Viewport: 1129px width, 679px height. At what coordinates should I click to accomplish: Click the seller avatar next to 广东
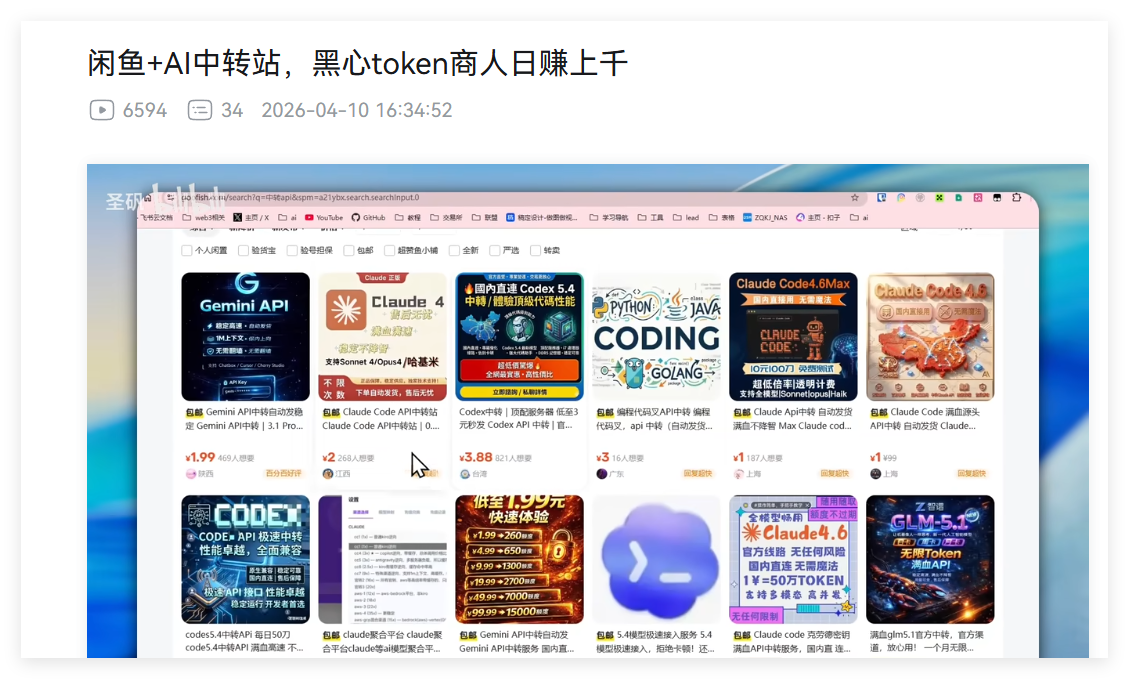point(601,474)
